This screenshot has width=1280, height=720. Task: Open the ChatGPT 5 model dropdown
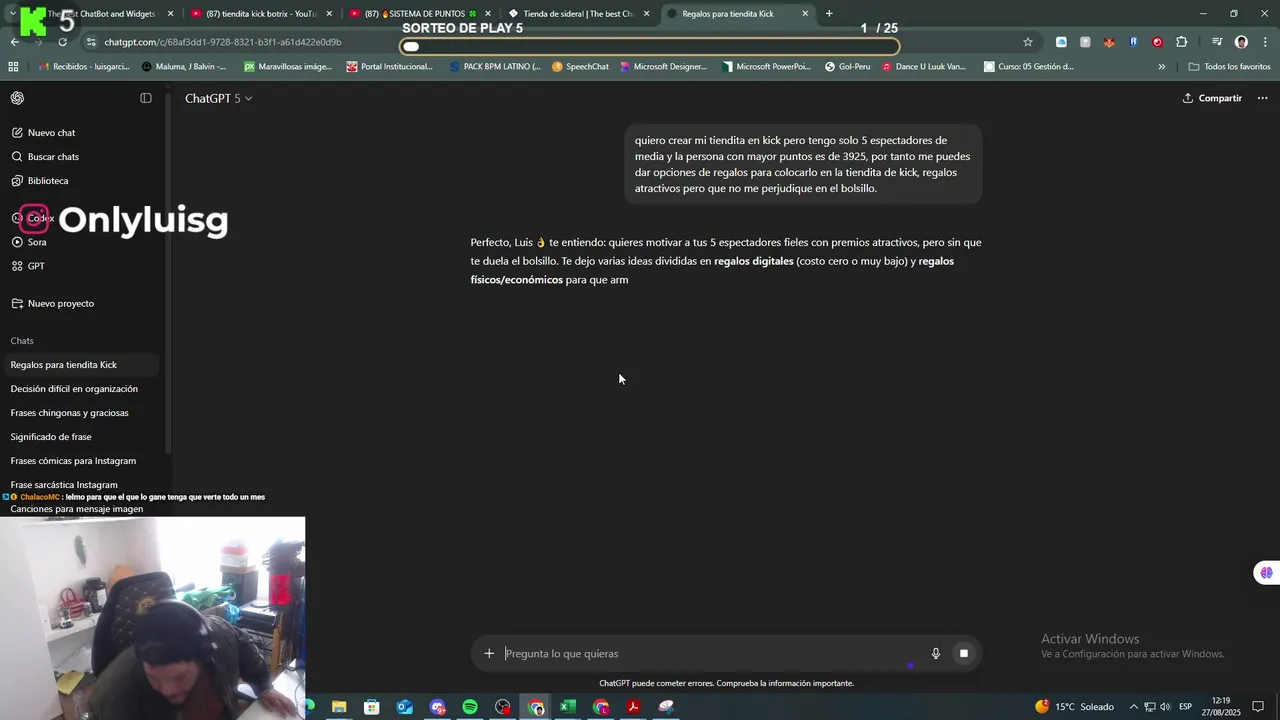click(x=218, y=98)
